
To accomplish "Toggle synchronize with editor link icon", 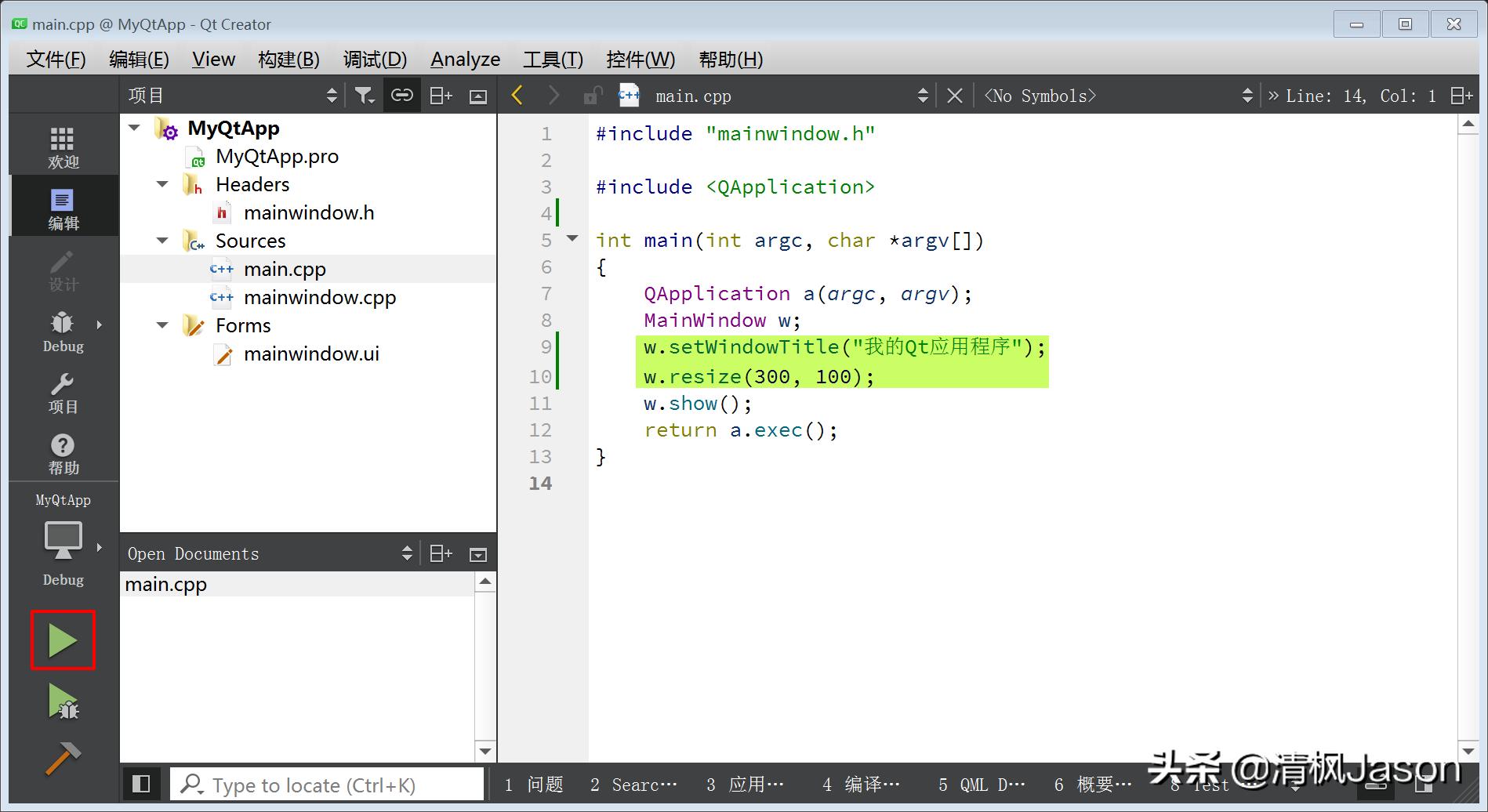I will point(401,96).
